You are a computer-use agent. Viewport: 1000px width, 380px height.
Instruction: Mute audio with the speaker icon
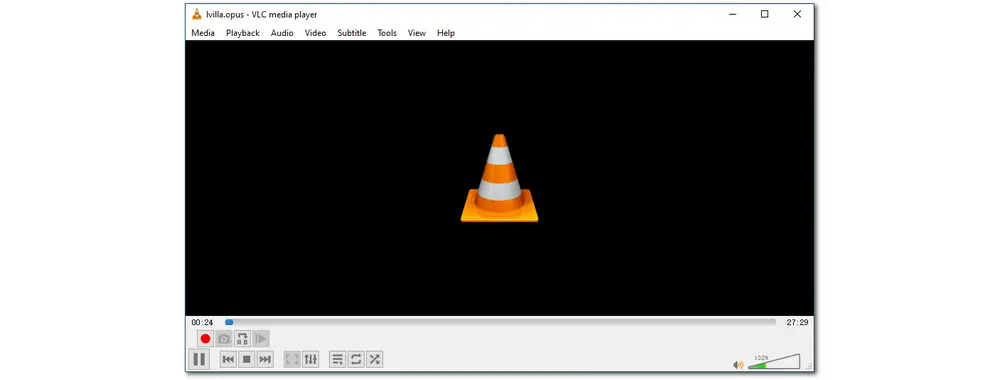coord(739,365)
